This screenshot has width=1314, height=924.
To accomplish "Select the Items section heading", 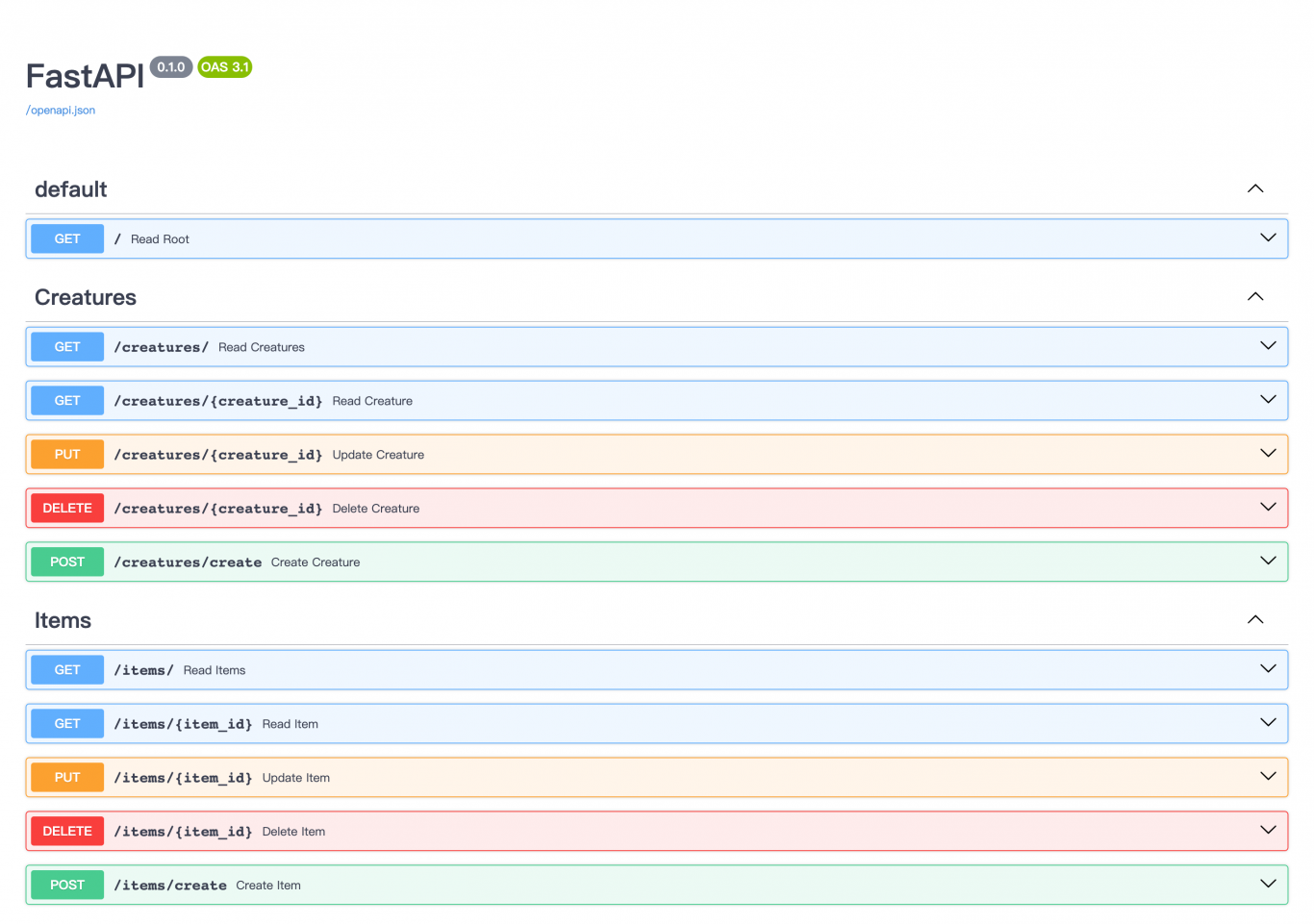I will [x=63, y=620].
